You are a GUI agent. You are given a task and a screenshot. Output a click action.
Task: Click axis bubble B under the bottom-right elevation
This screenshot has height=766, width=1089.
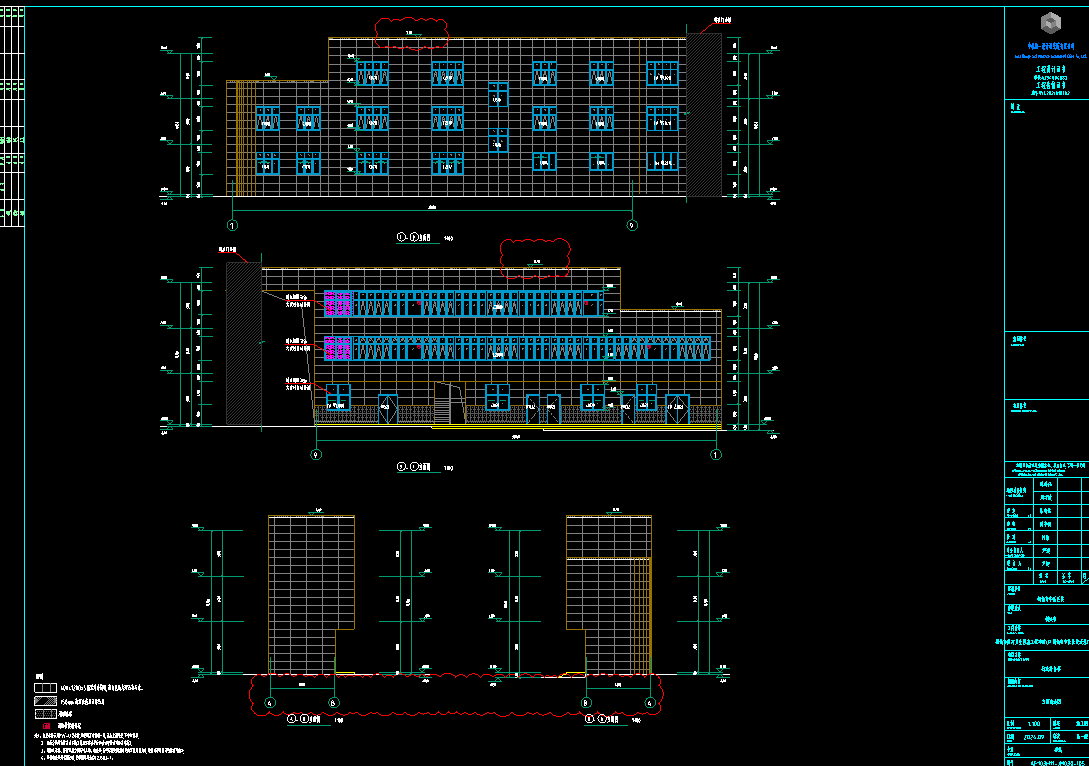point(586,703)
